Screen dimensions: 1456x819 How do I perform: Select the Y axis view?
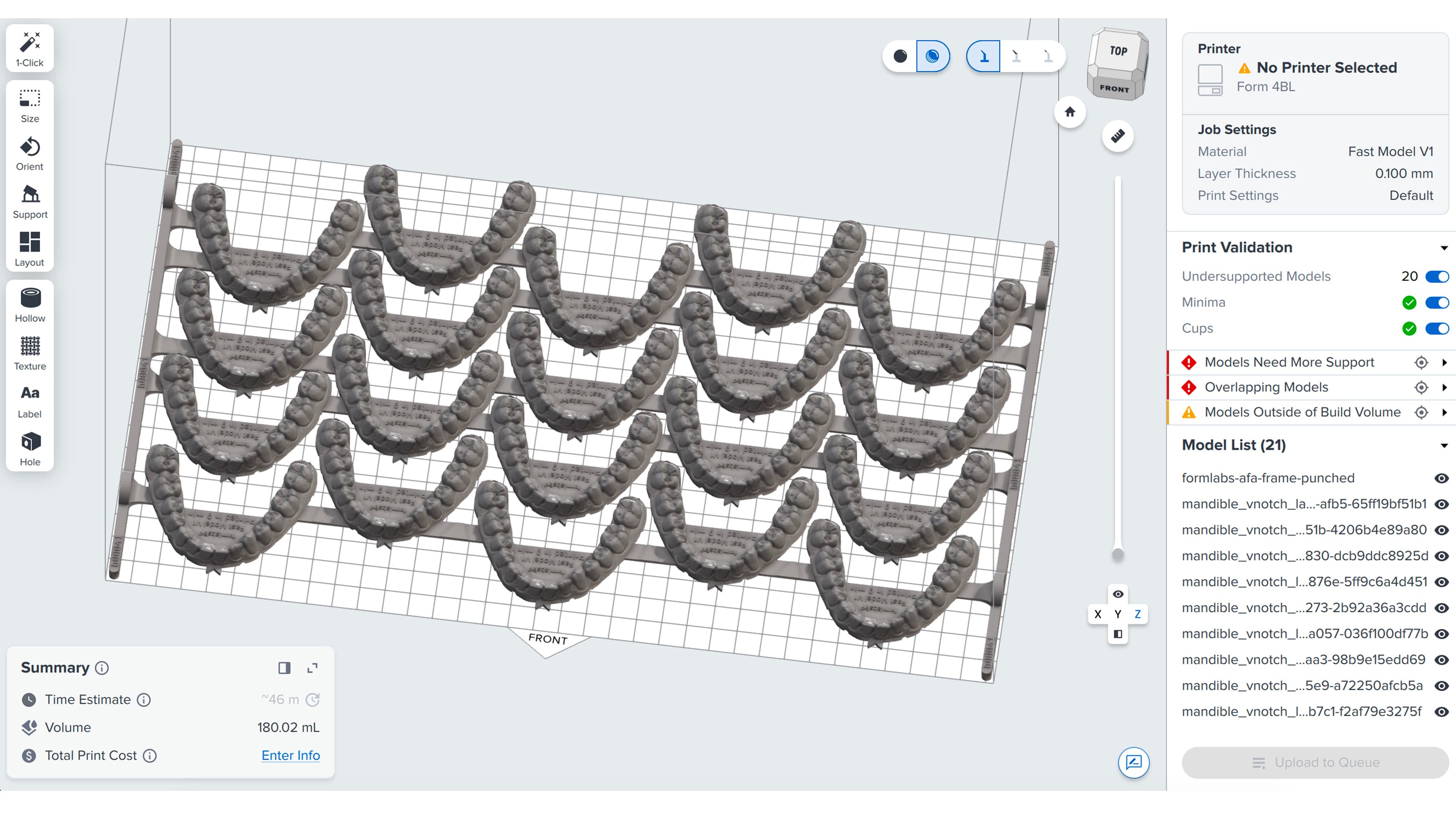click(x=1118, y=614)
